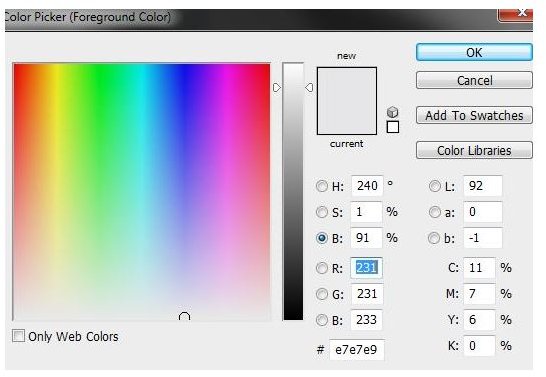Select the Lab a channel radio button
Image resolution: width=546 pixels, height=377 pixels.
[x=435, y=212]
